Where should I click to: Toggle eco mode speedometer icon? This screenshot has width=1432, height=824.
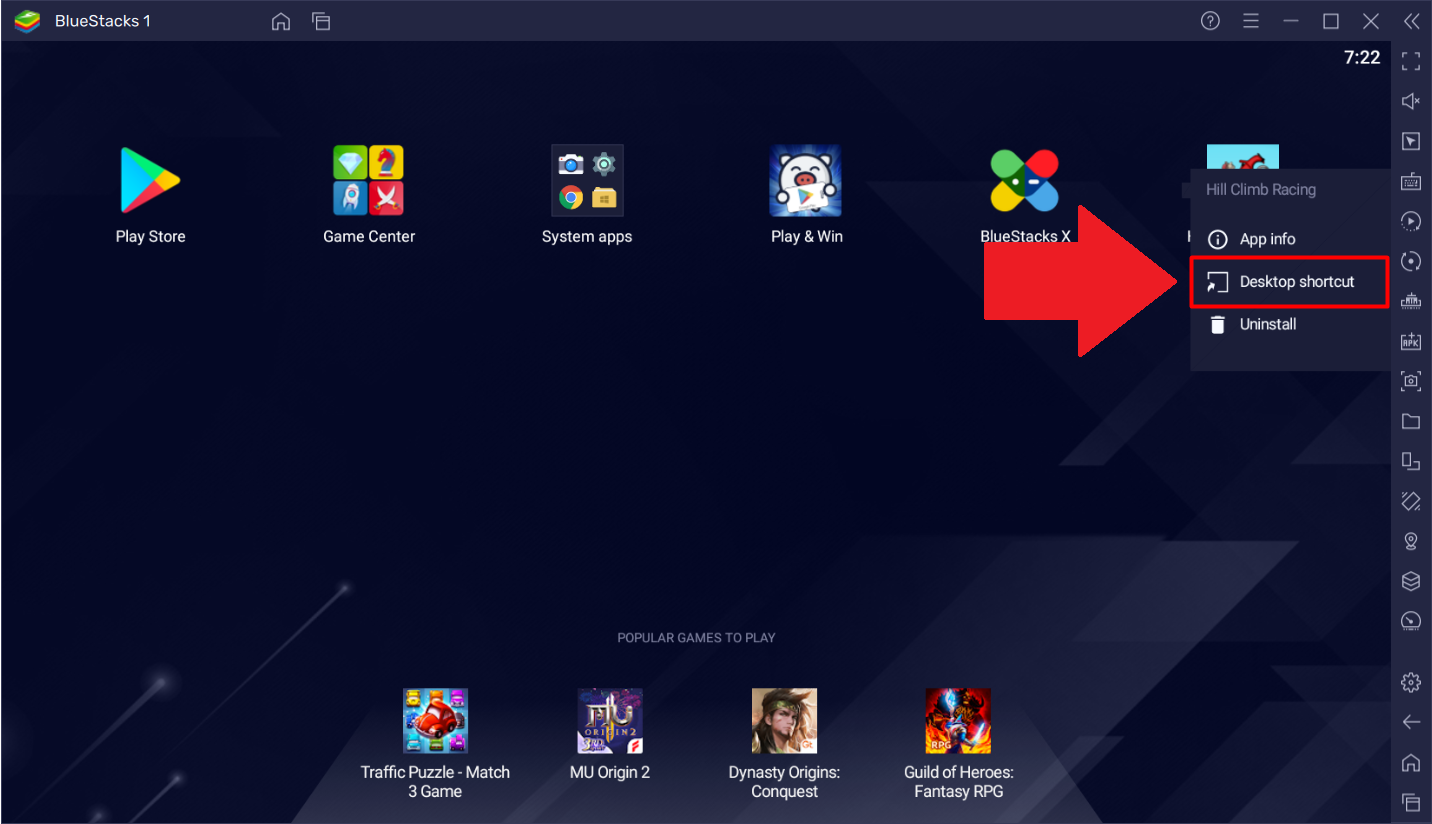tap(1411, 621)
